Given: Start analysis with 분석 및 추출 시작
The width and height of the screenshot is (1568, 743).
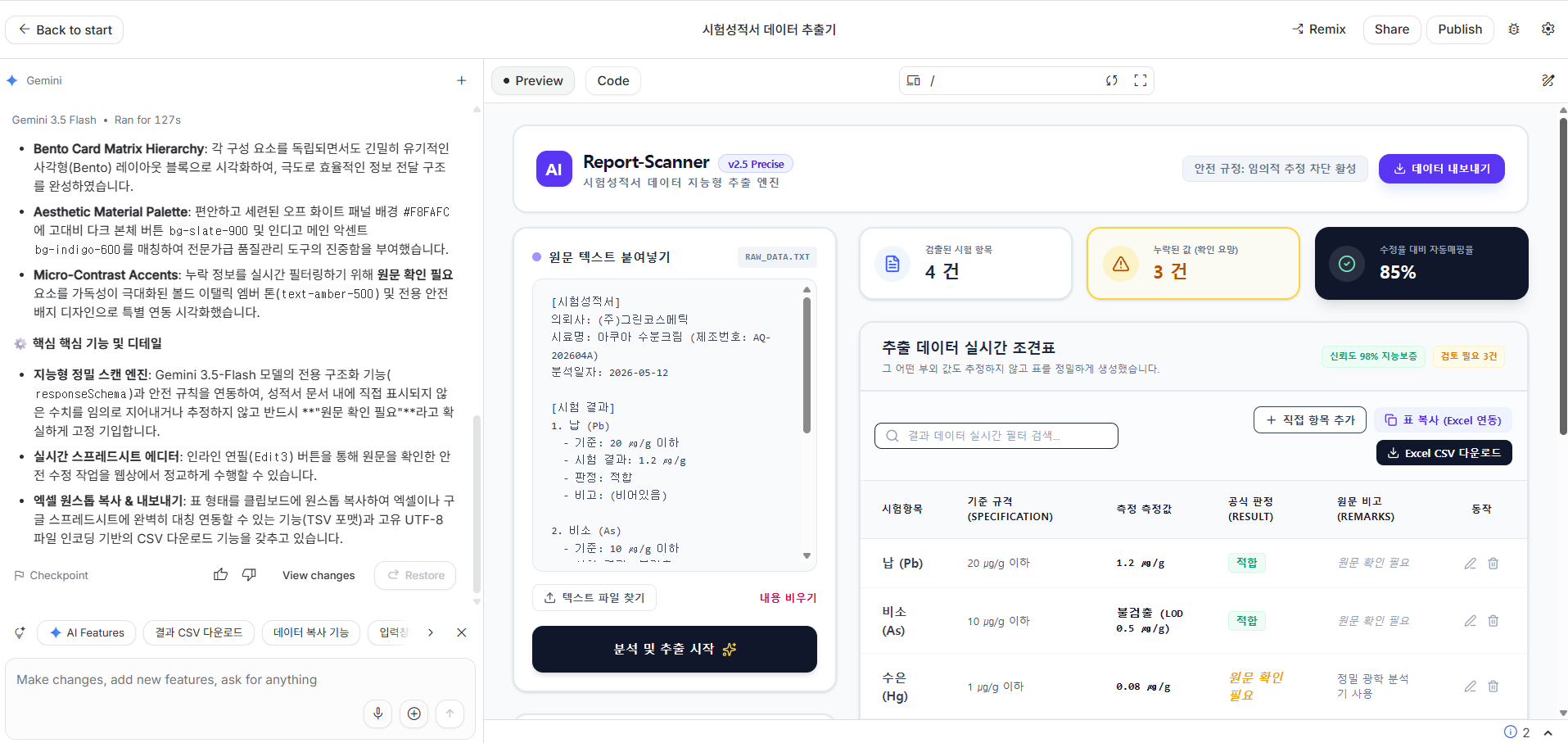Looking at the screenshot, I should click(675, 649).
